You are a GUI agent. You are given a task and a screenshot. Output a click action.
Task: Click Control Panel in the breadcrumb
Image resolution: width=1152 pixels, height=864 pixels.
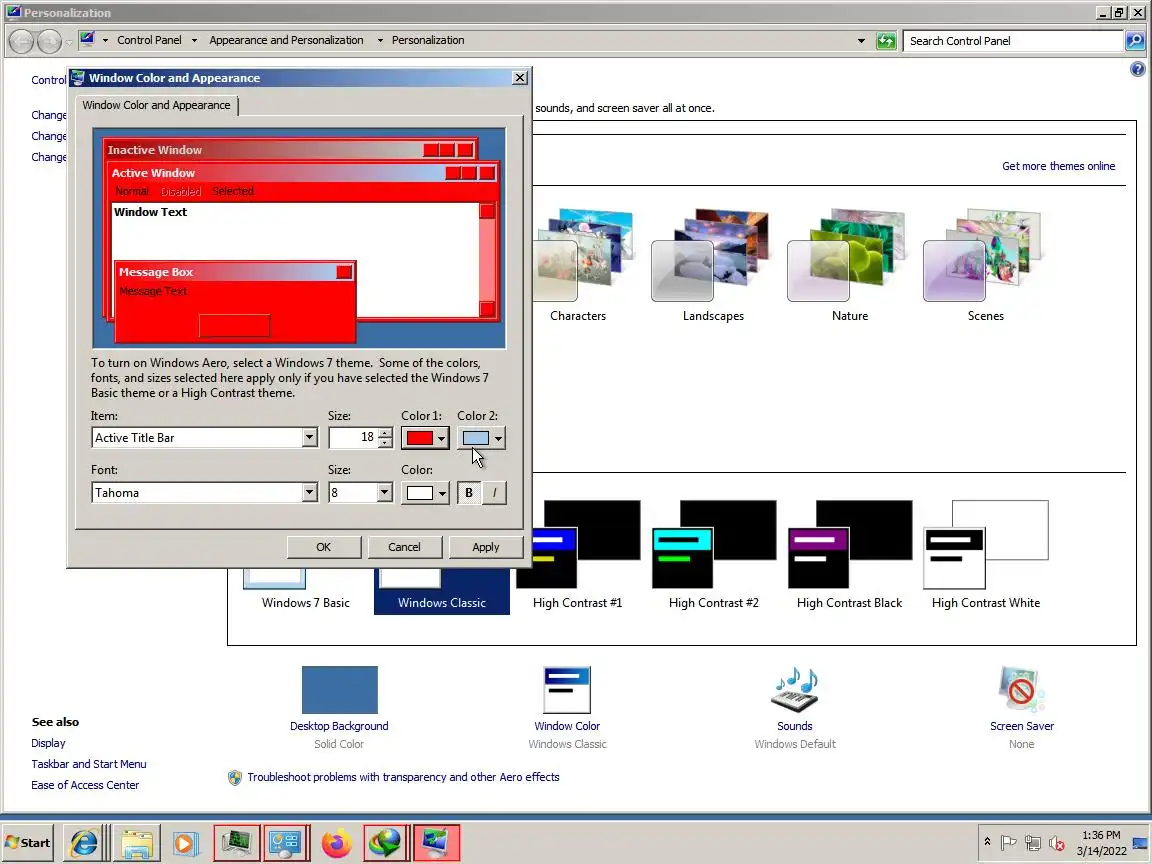pos(149,40)
